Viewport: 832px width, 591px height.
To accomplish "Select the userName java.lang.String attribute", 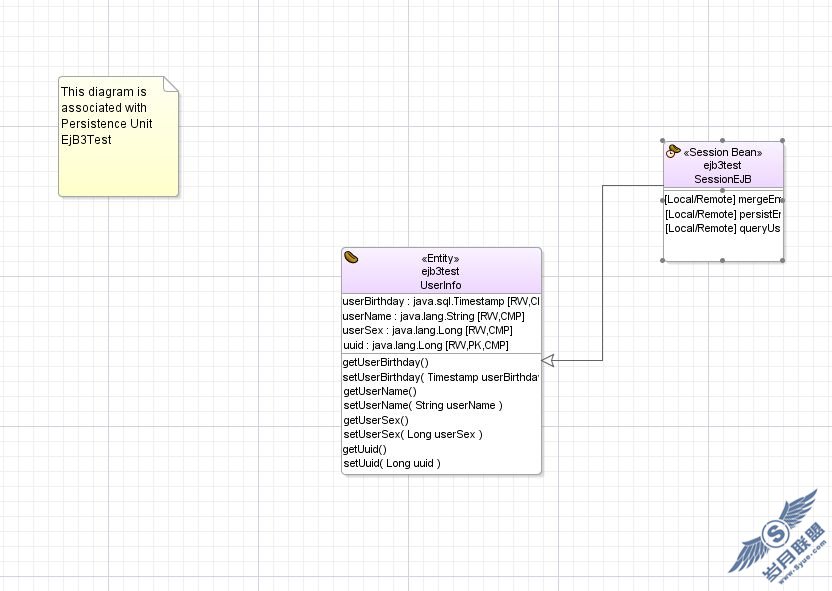I will click(x=434, y=316).
